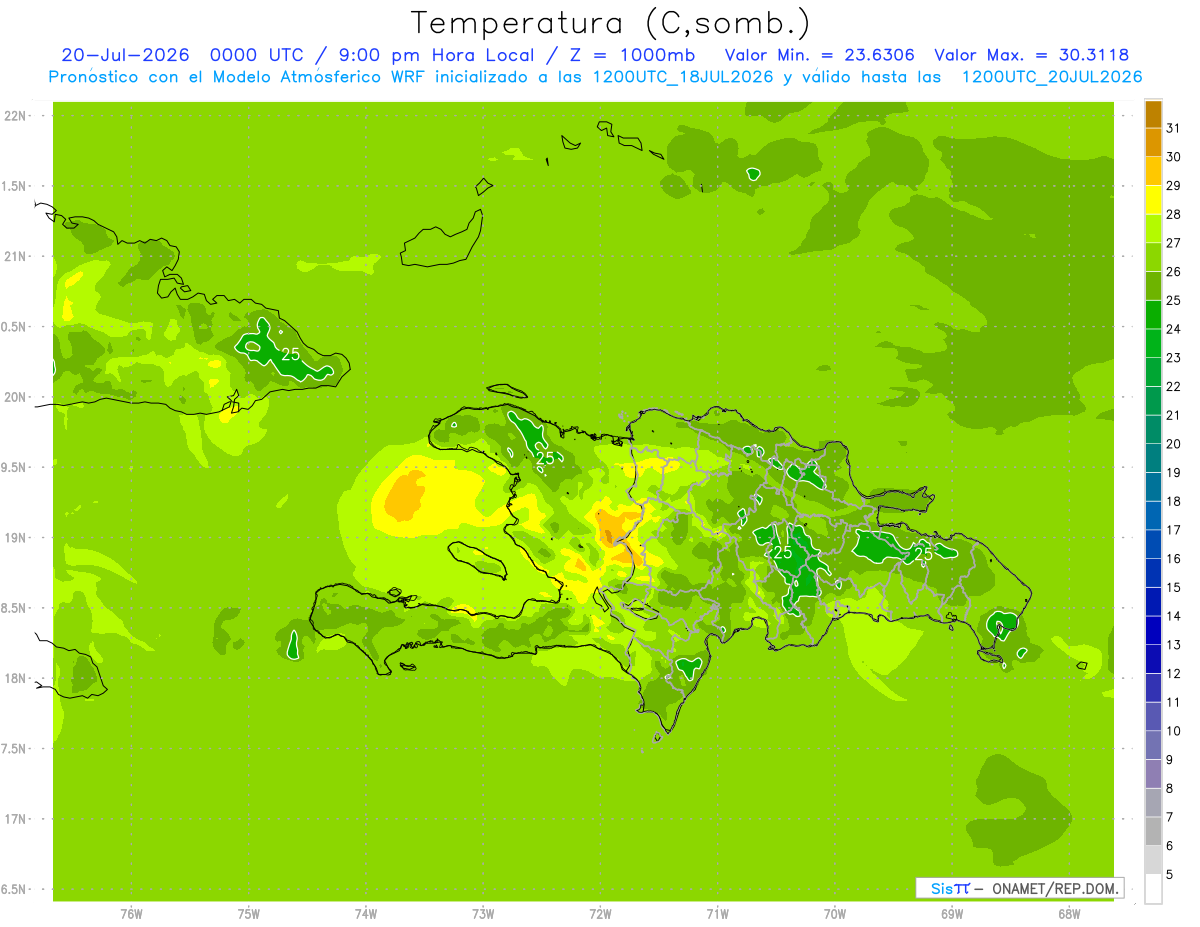Click the '69W' longitude label
Screen dimensions: 1200x927
[x=952, y=913]
